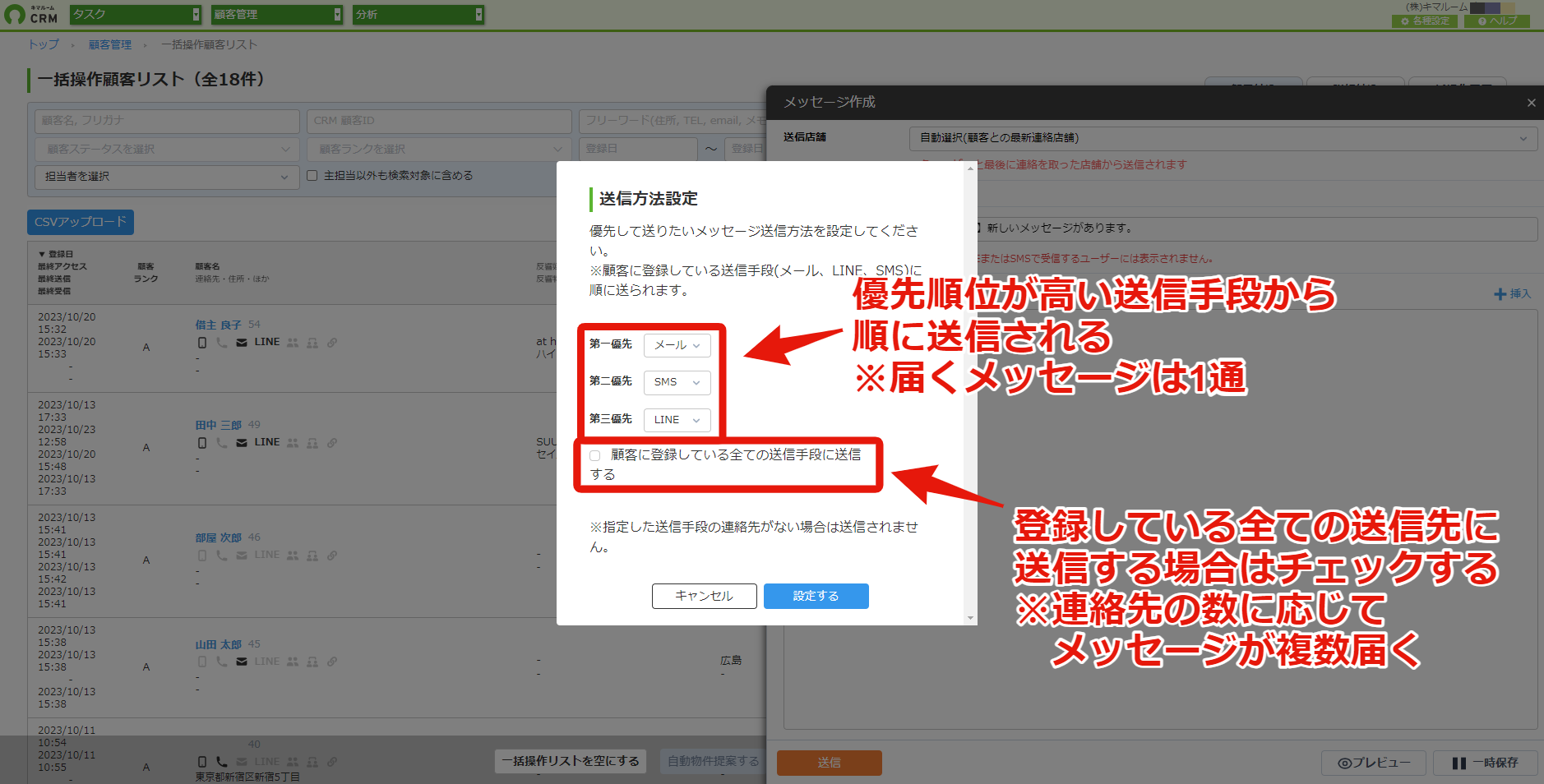The image size is (1544, 784).
Task: Open customer 田中 三郎 link
Action: (x=219, y=425)
